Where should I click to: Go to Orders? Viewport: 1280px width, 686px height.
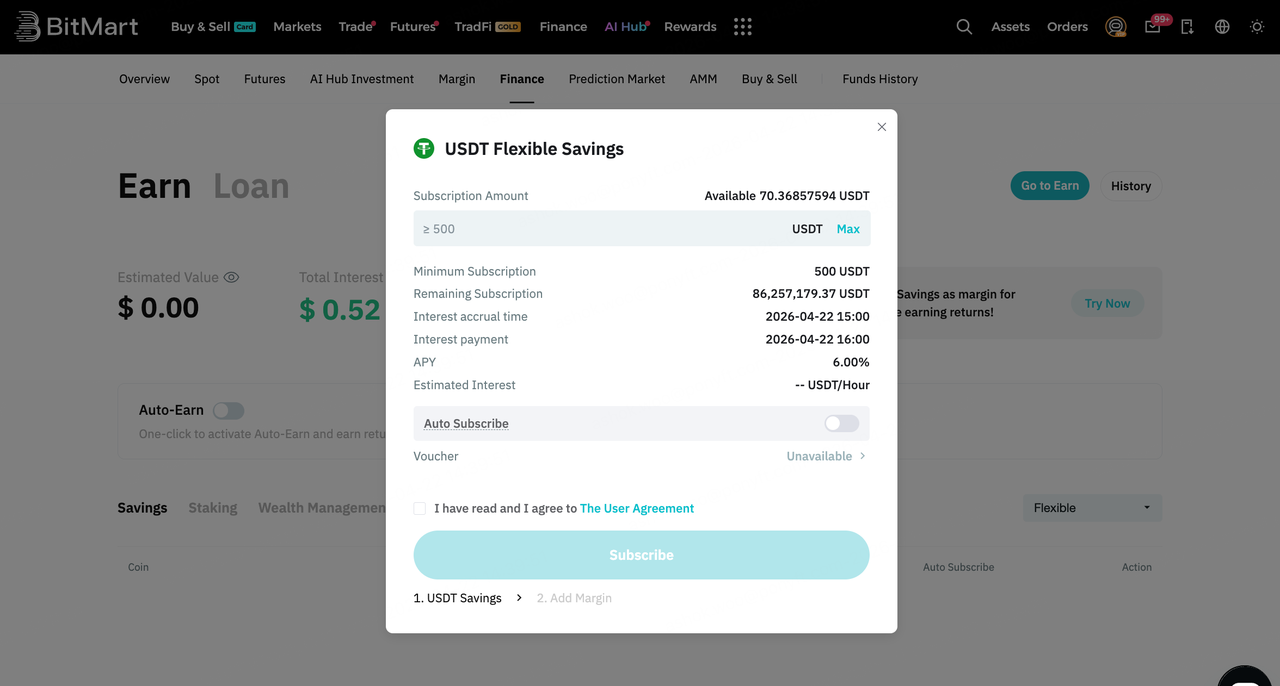pos(1067,27)
